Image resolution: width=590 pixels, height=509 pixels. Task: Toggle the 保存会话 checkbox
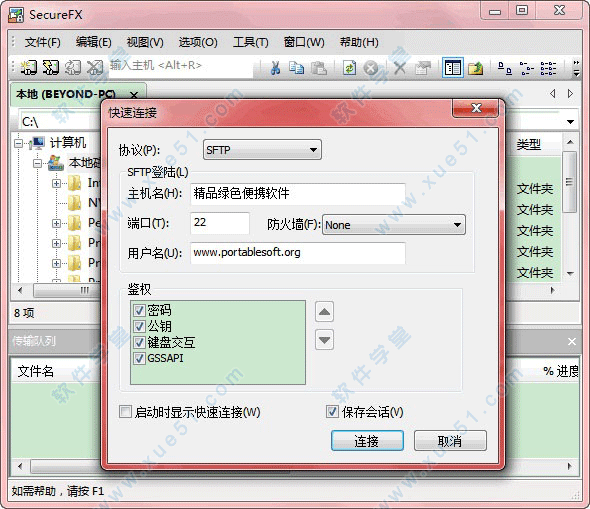pyautogui.click(x=332, y=412)
